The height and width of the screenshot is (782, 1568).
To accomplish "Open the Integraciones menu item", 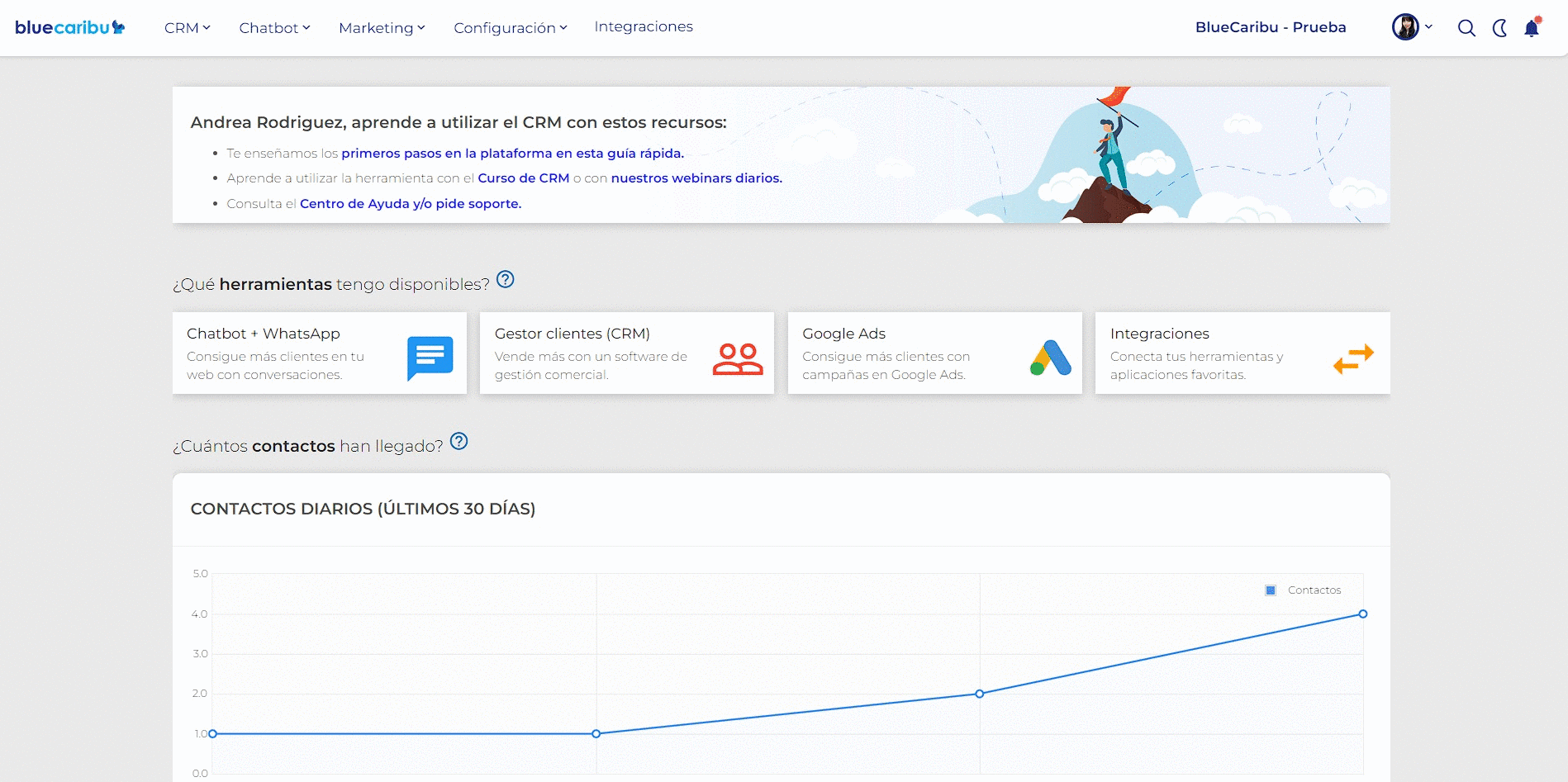I will (x=644, y=26).
